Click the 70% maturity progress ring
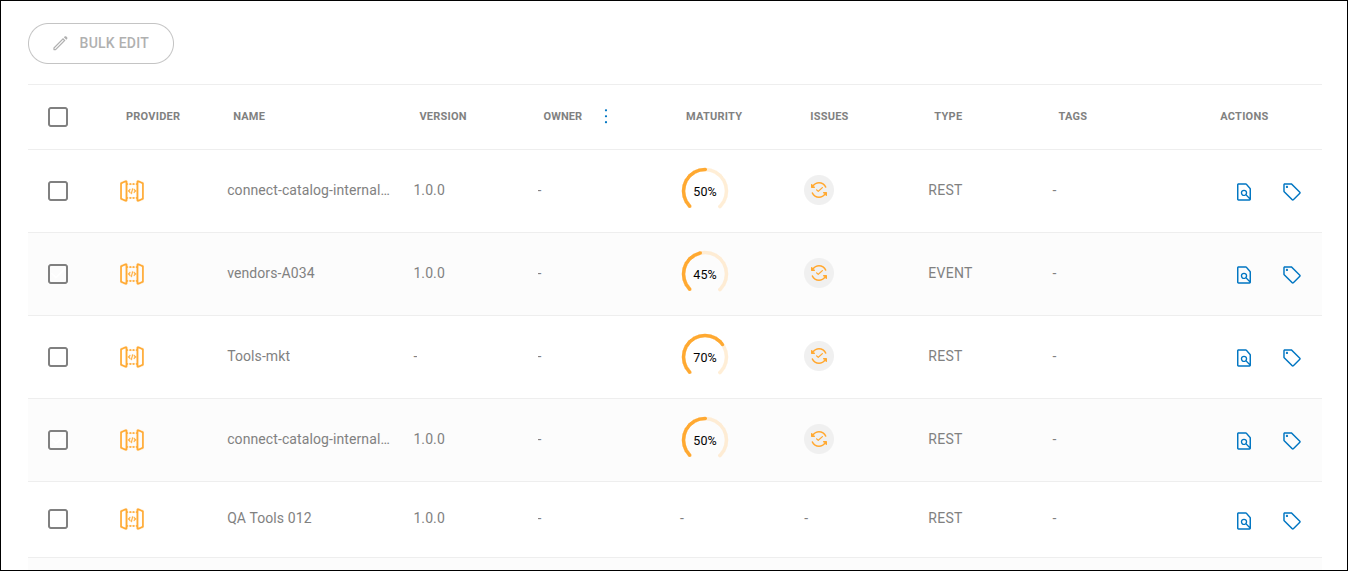 point(705,356)
